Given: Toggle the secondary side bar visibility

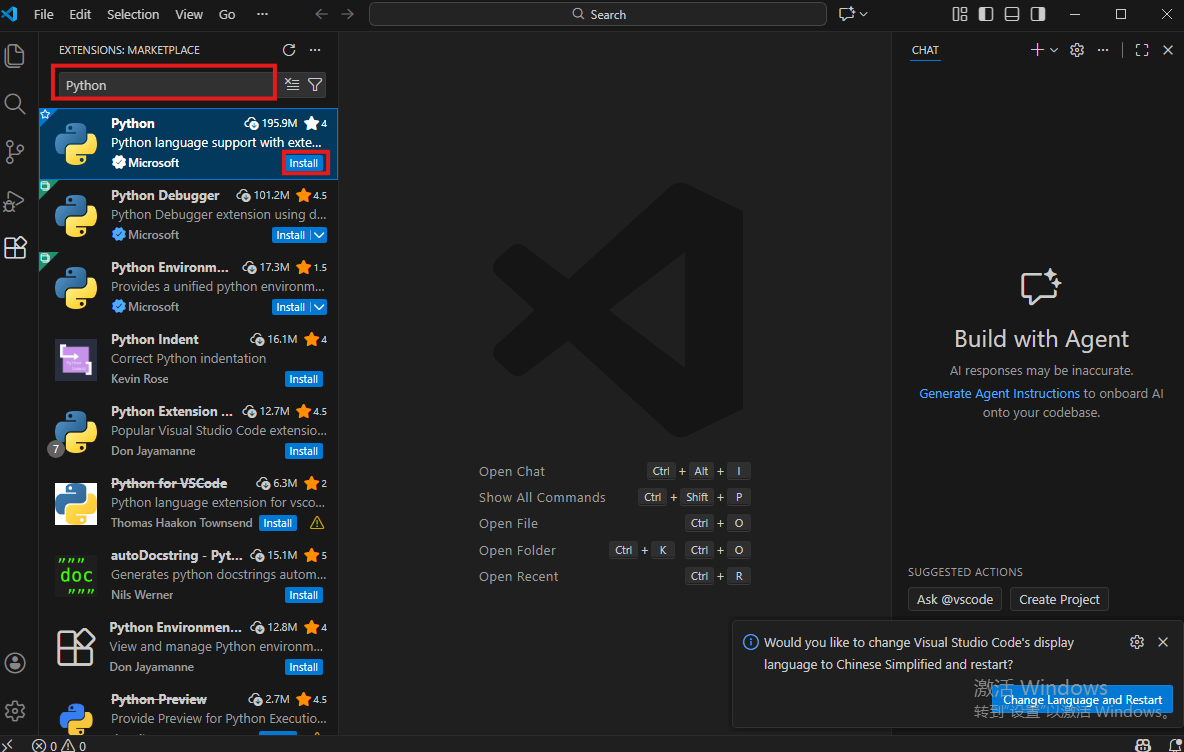Looking at the screenshot, I should pos(1038,14).
